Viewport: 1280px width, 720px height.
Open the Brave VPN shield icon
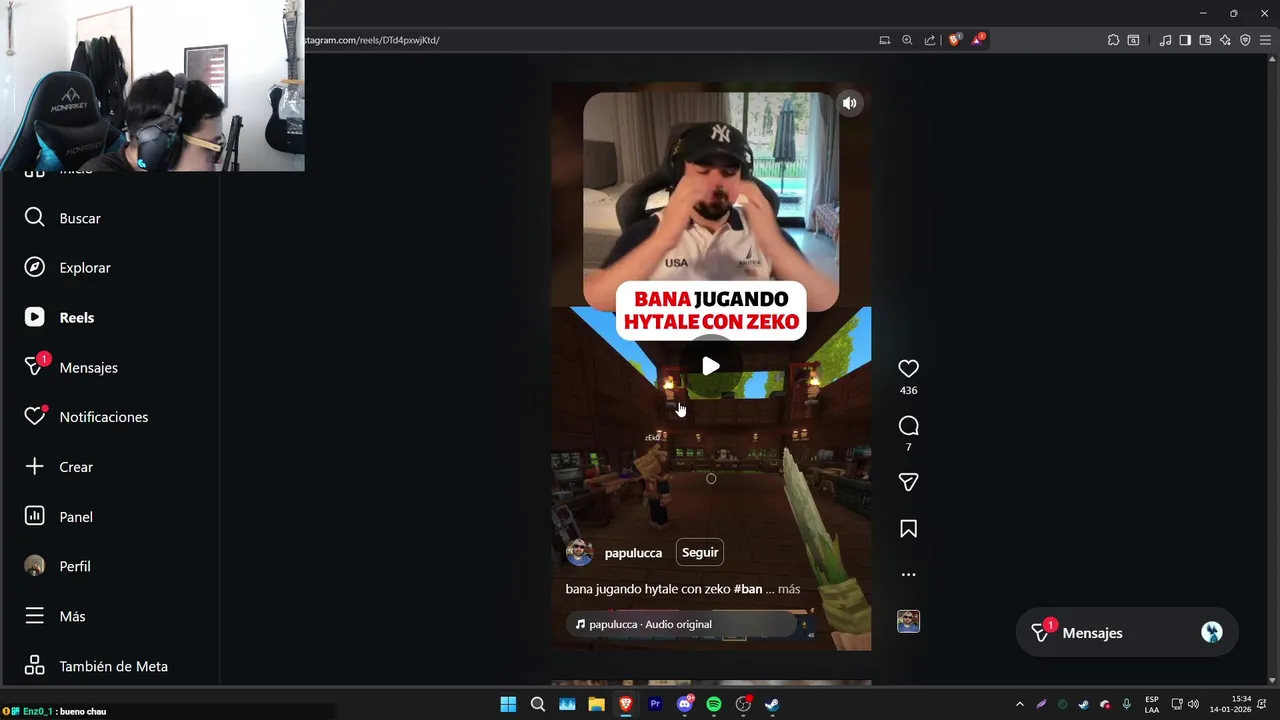[1245, 40]
